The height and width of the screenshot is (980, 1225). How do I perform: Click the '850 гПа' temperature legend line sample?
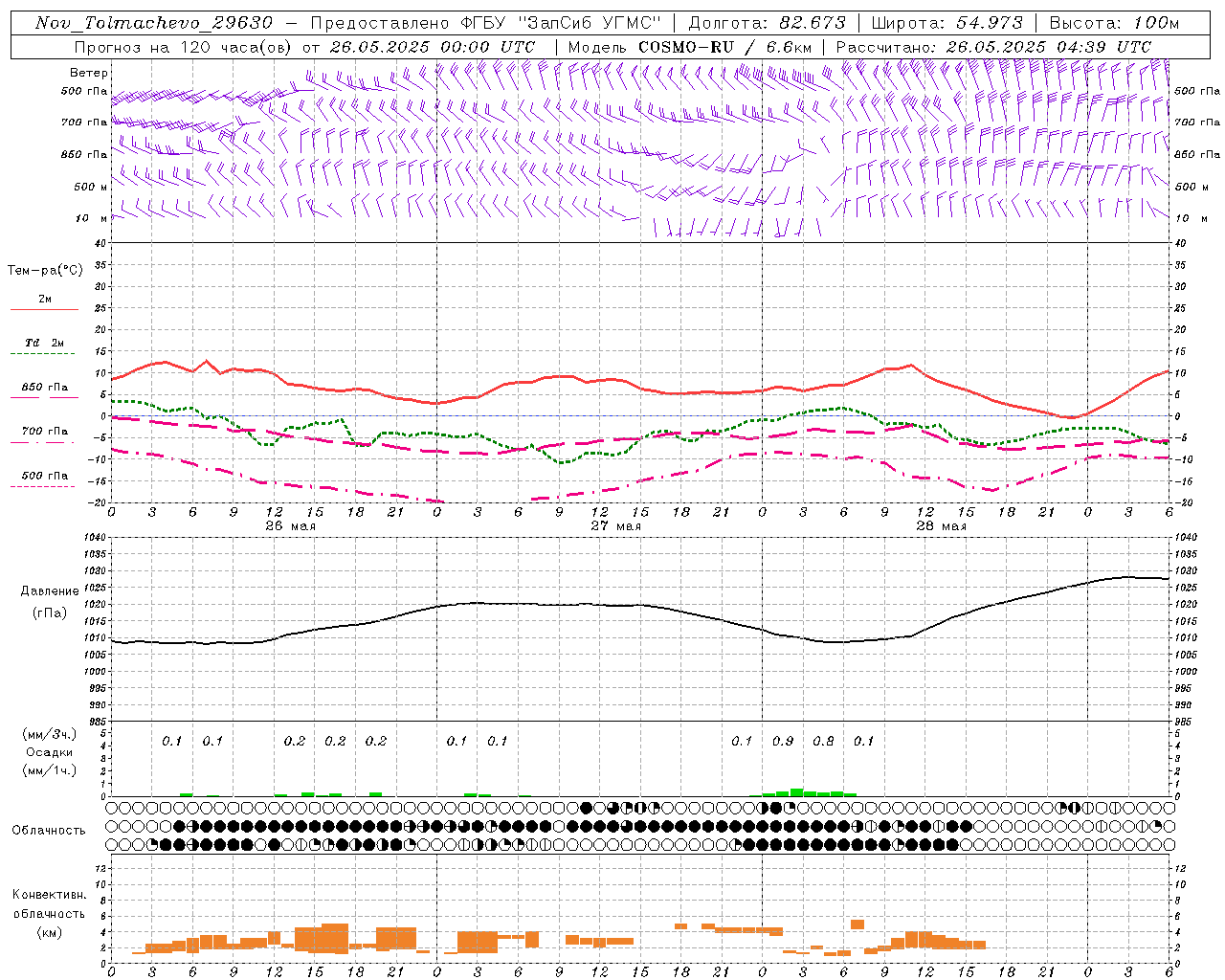(44, 399)
